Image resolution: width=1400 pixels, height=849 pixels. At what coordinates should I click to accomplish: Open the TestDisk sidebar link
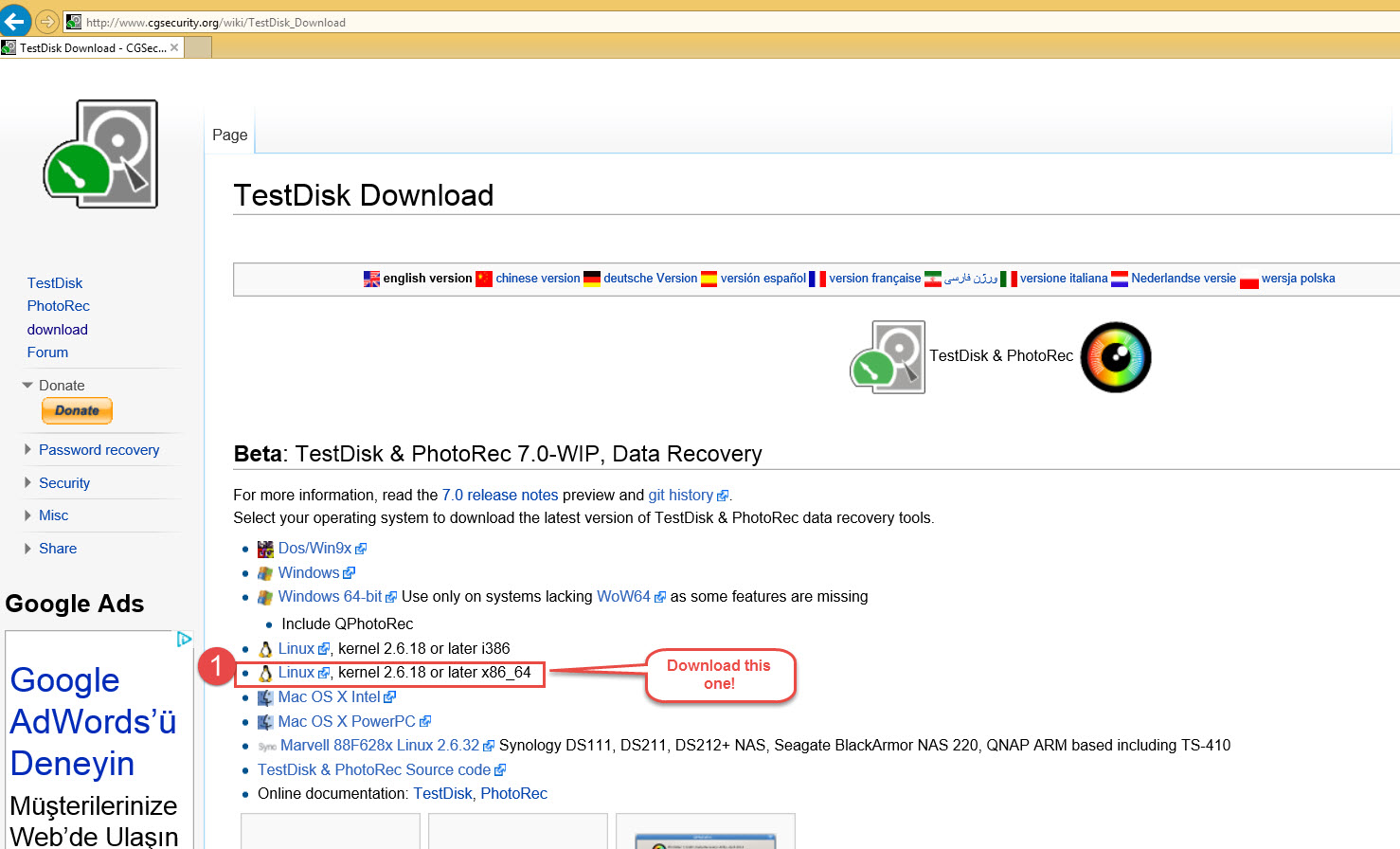pos(55,283)
